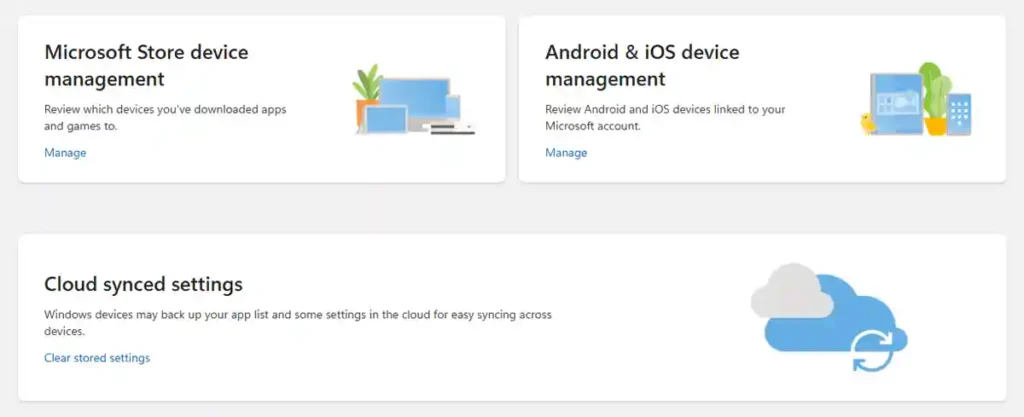This screenshot has width=1024, height=417.
Task: Select the Microsoft Store device management heading
Action: (x=146, y=65)
